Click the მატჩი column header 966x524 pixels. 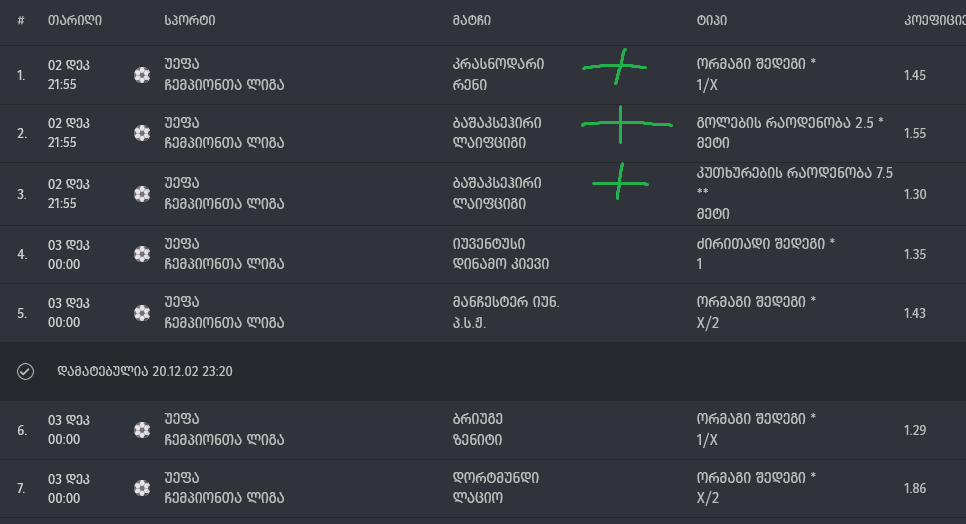point(472,20)
